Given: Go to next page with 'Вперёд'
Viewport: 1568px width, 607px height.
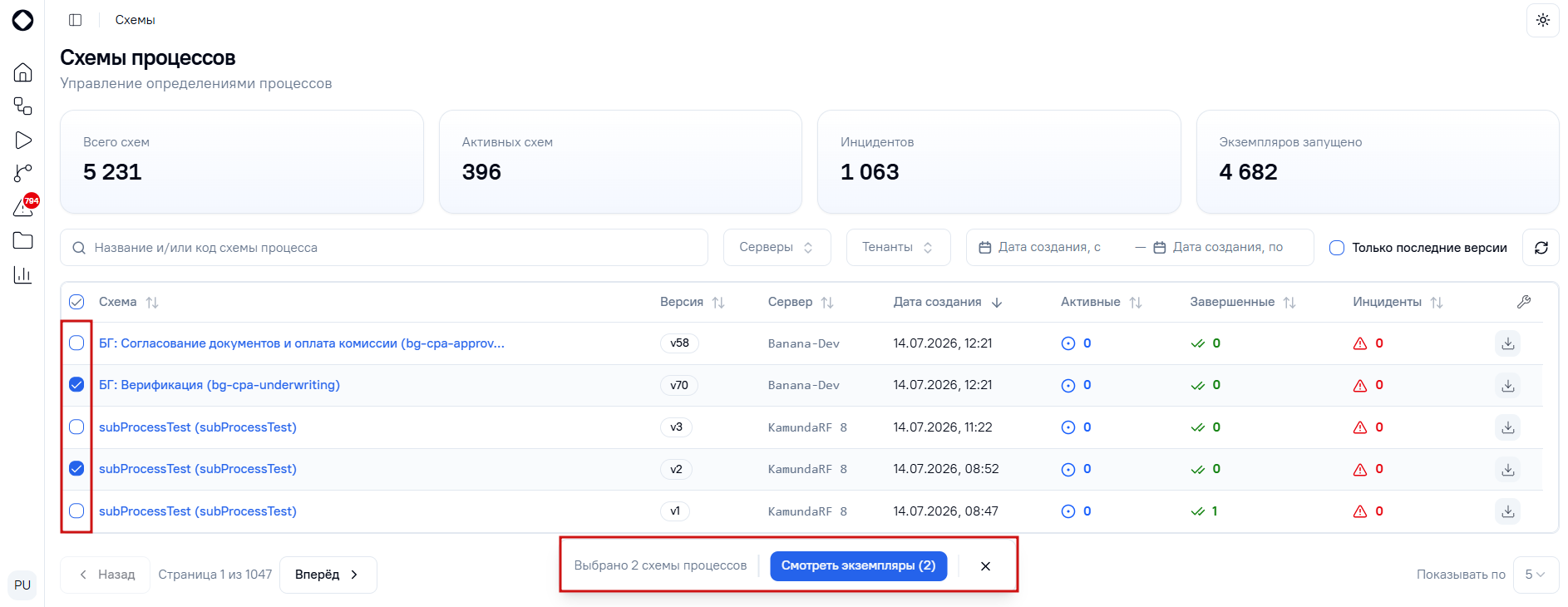Looking at the screenshot, I should tap(328, 575).
